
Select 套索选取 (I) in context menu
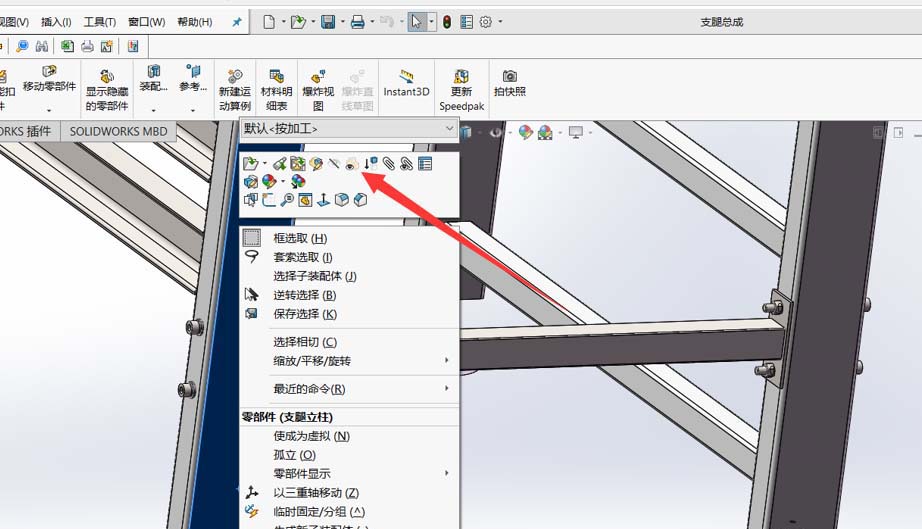click(349, 257)
